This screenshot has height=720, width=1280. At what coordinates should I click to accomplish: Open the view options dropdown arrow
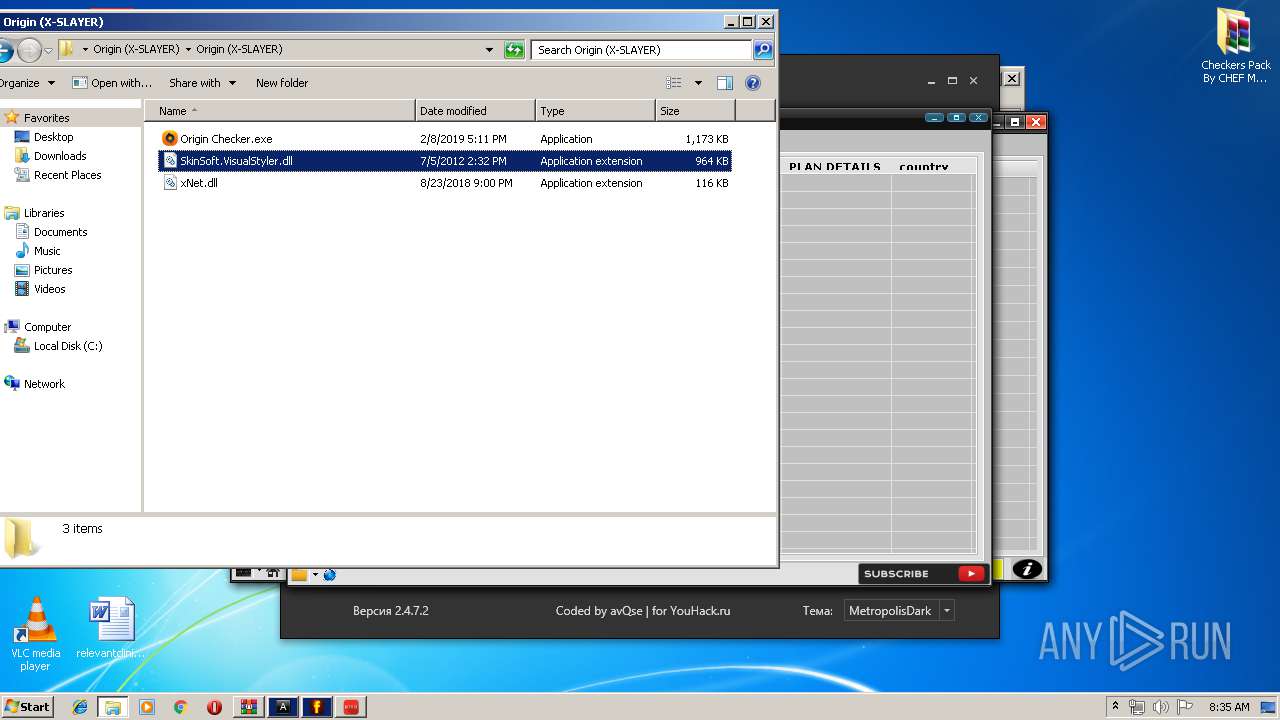(x=698, y=83)
